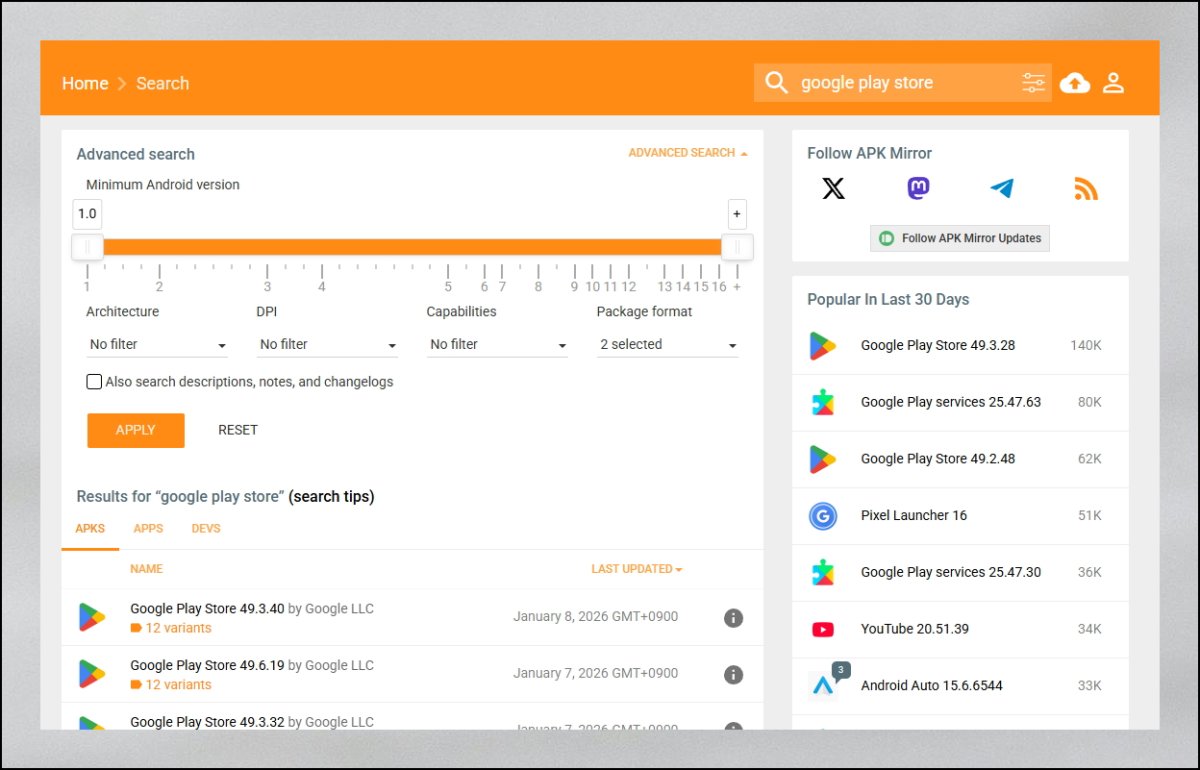The image size is (1200, 770).
Task: Open 12 variants under Play Store 49.6.19
Action: coord(178,685)
